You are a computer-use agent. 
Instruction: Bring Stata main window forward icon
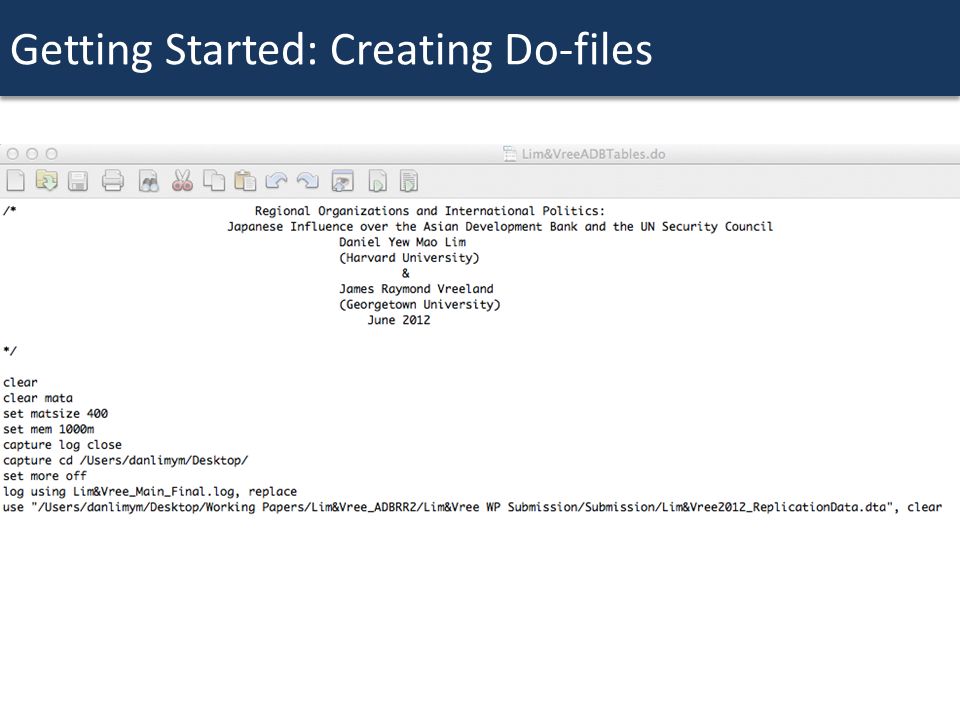(x=342, y=181)
